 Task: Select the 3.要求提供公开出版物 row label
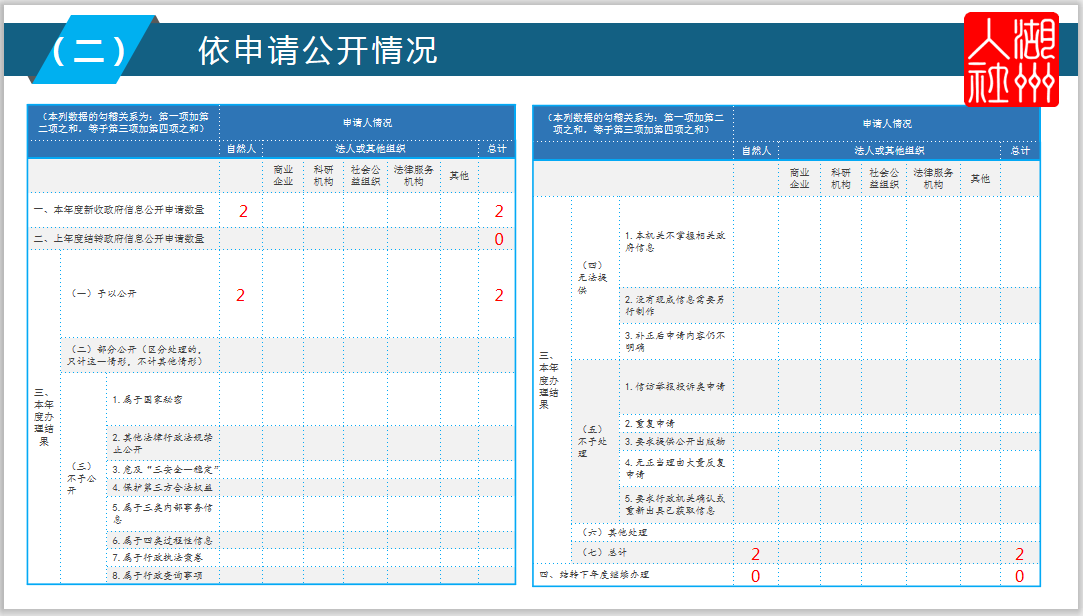pyautogui.click(x=675, y=441)
